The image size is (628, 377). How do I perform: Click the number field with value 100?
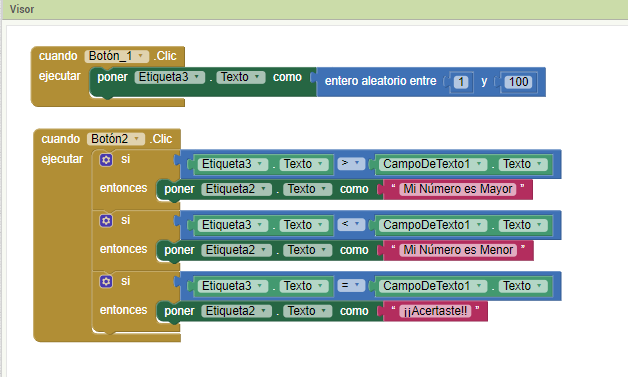coord(518,82)
